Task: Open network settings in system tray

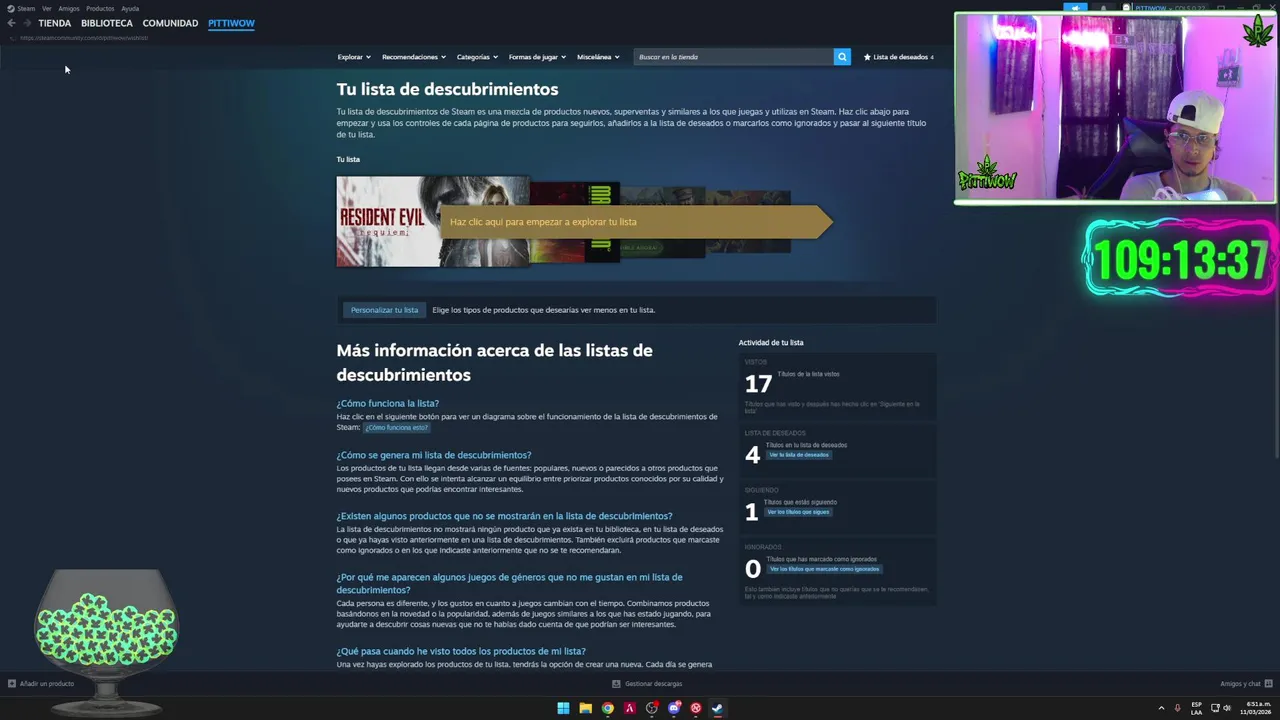Action: click(x=1215, y=708)
